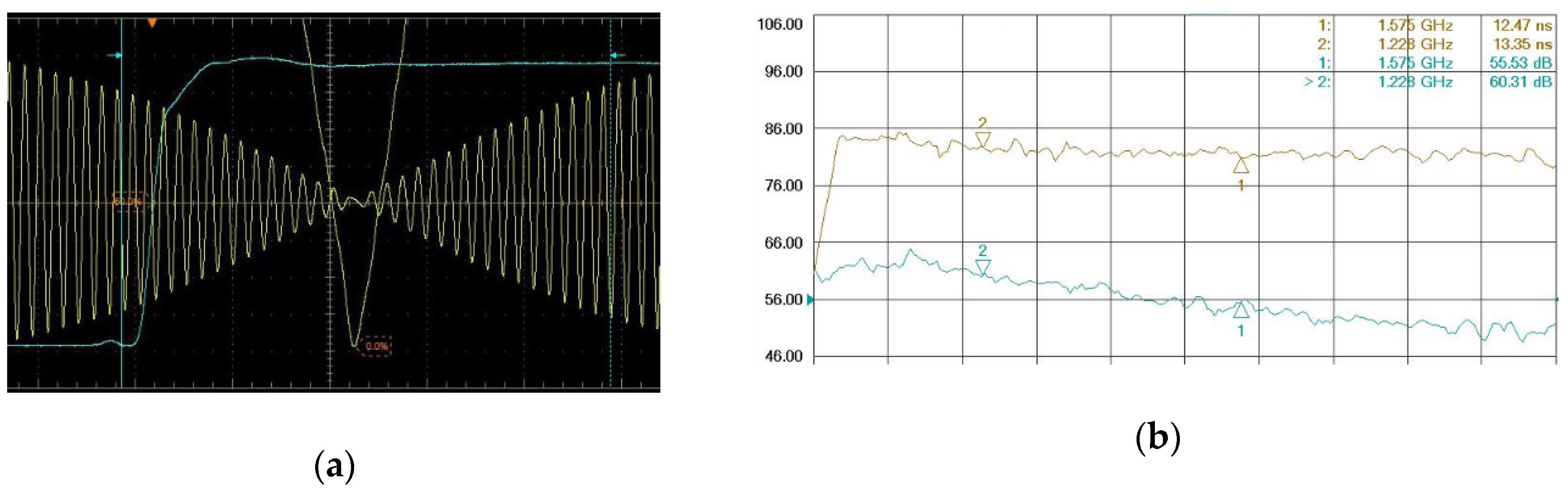Click the 106.00 axis scale label
Image resolution: width=1568 pixels, height=495 pixels.
tap(779, 24)
